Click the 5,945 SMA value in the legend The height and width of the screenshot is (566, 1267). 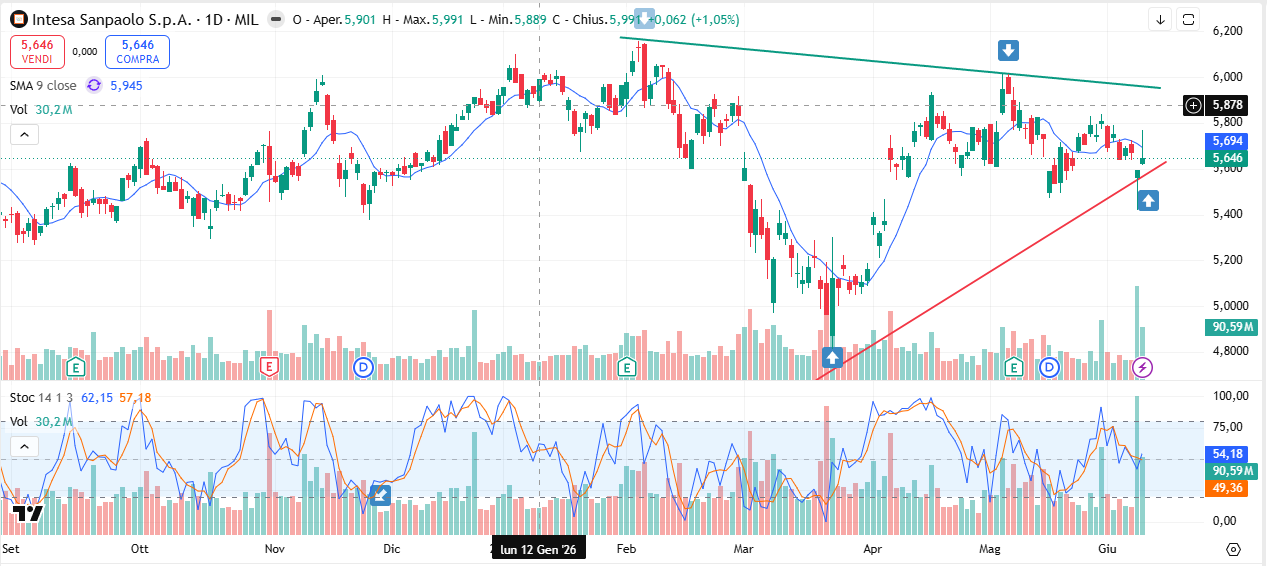pyautogui.click(x=126, y=86)
